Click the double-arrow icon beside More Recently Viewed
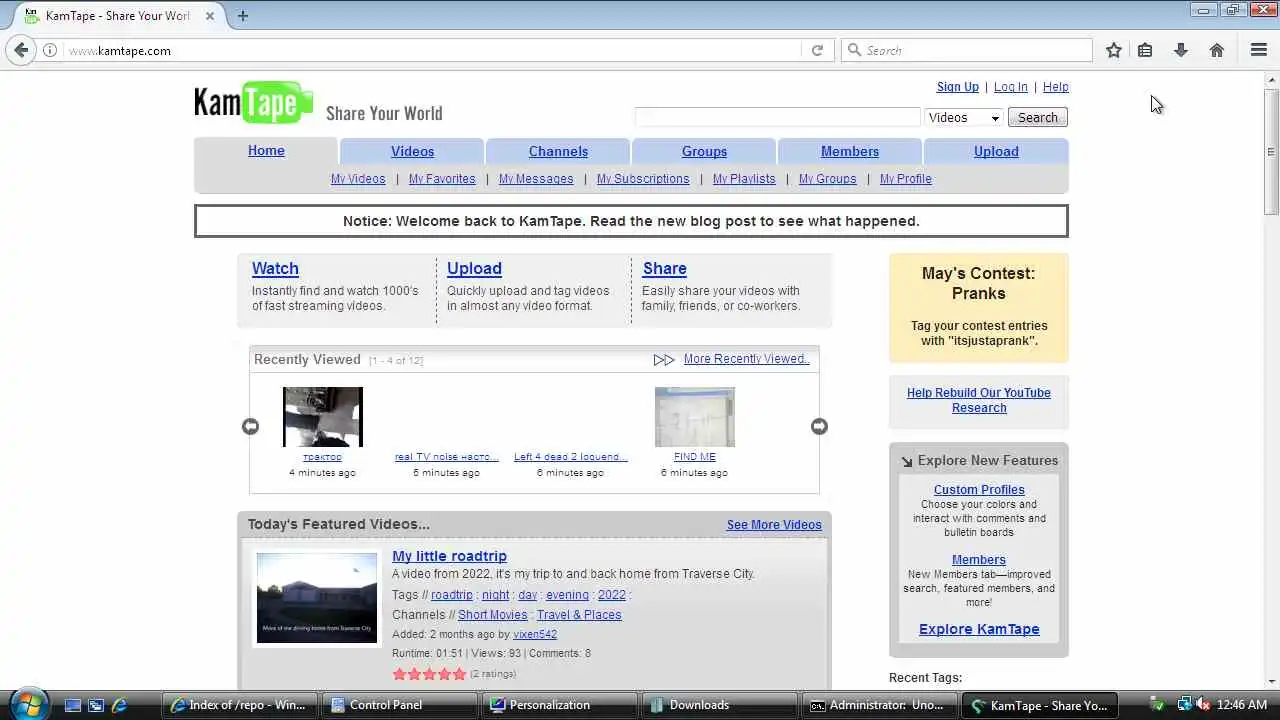 [664, 360]
